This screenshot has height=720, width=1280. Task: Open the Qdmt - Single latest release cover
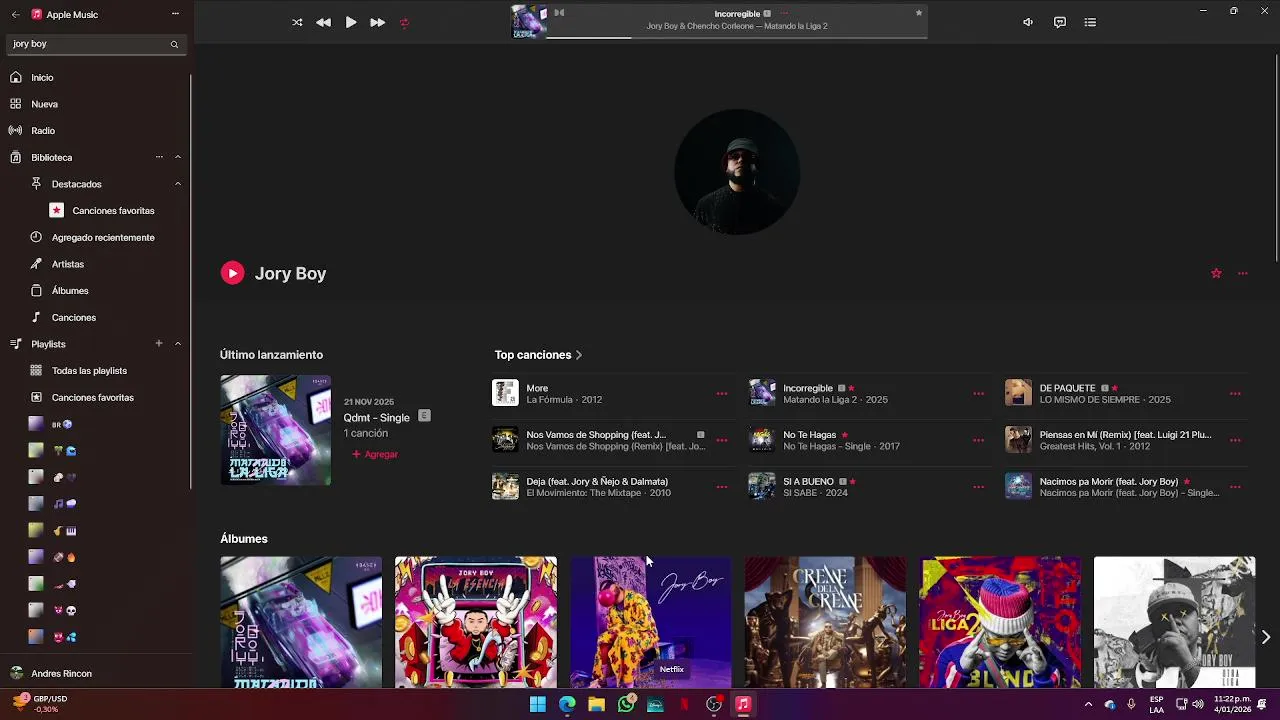click(x=275, y=430)
